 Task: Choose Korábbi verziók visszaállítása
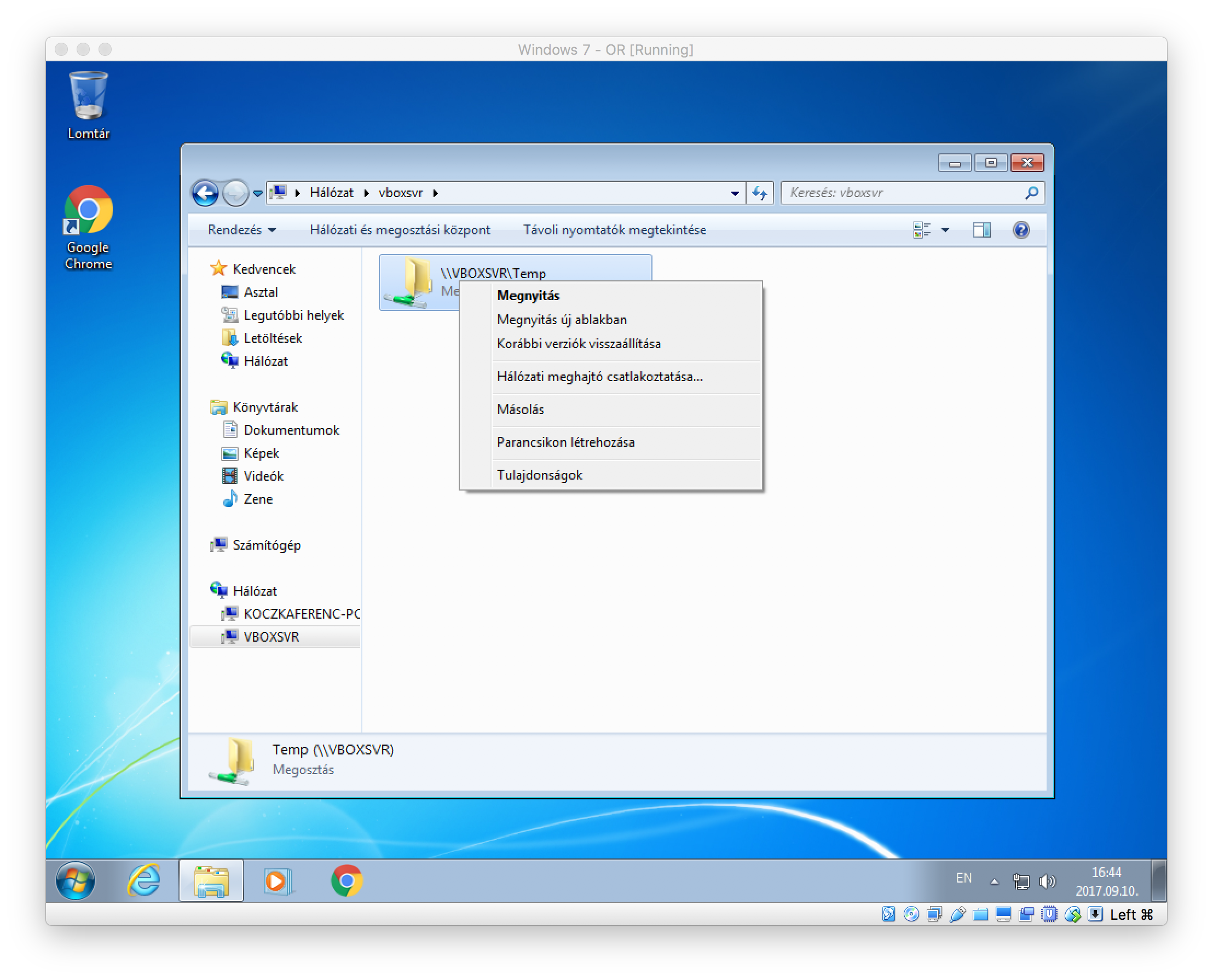(x=610, y=344)
